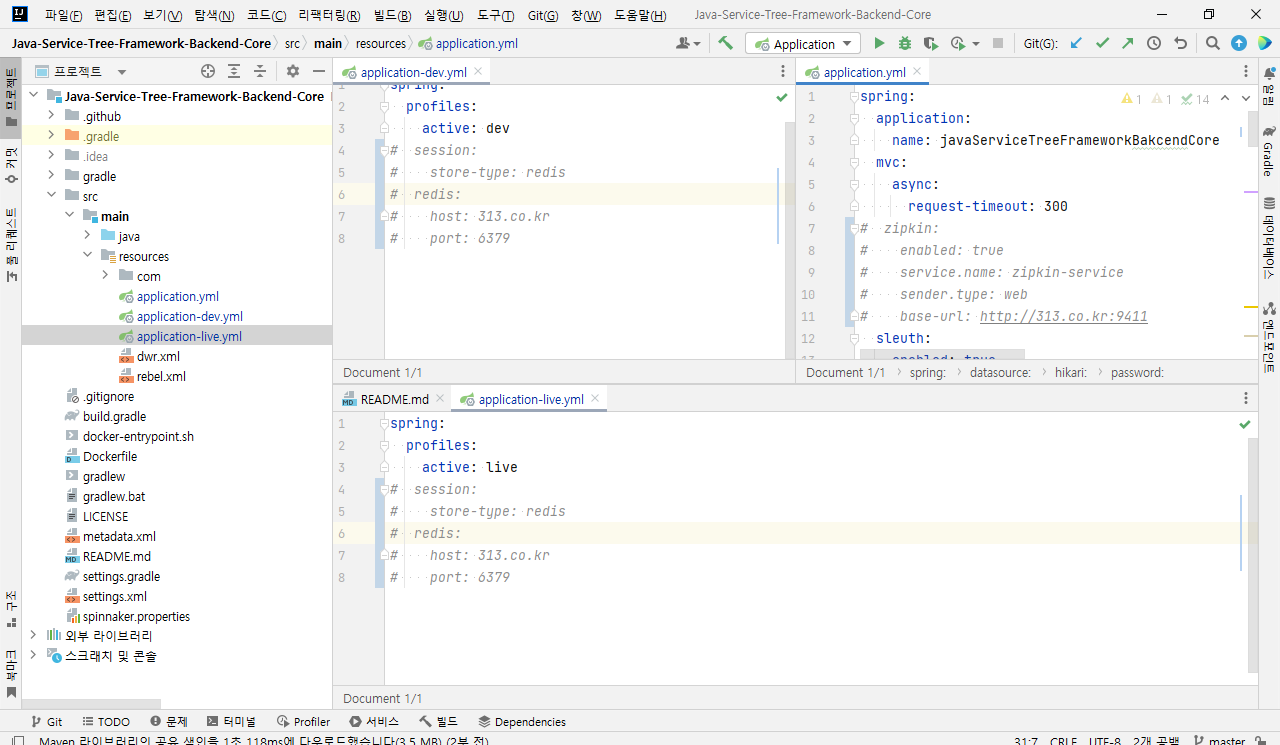Expand the .gradle folder
The height and width of the screenshot is (745, 1280).
51,136
